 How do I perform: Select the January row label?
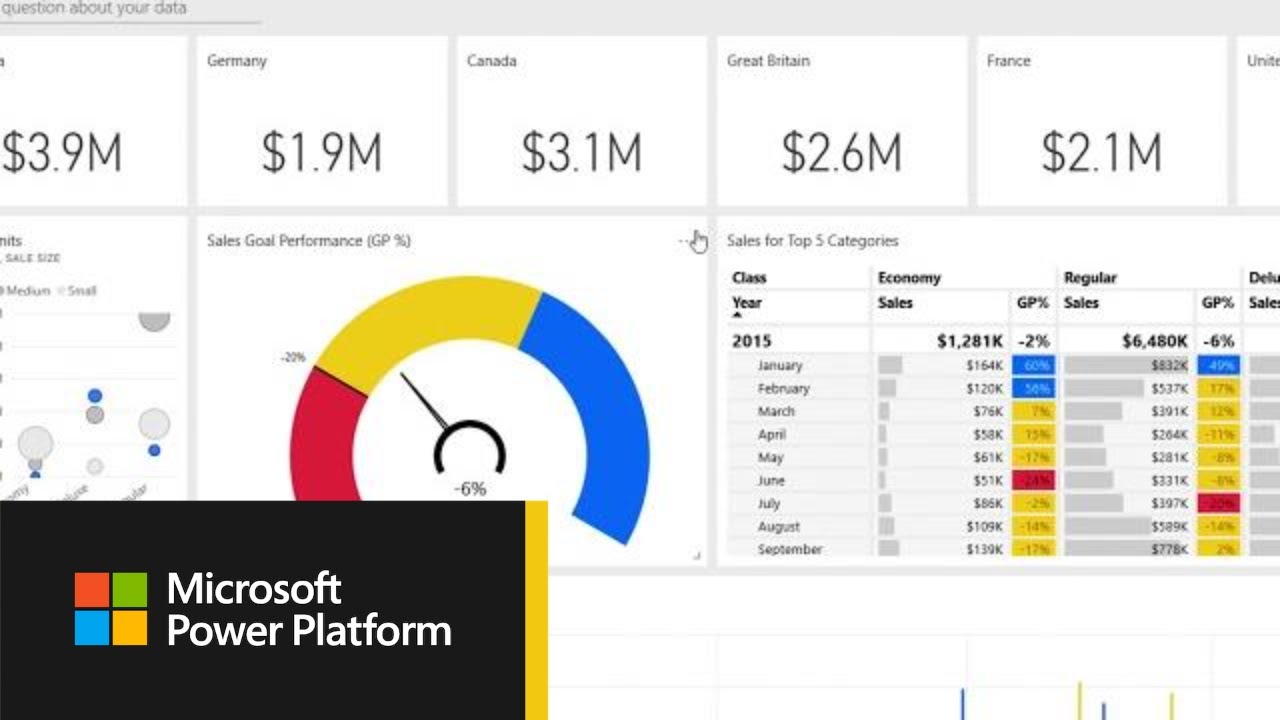coord(780,365)
